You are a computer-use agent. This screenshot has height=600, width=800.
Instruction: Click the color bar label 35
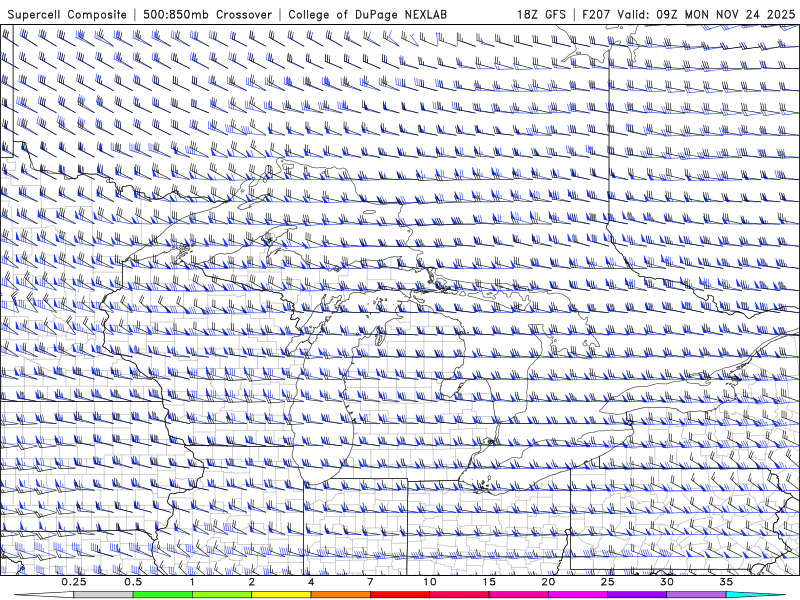(726, 582)
